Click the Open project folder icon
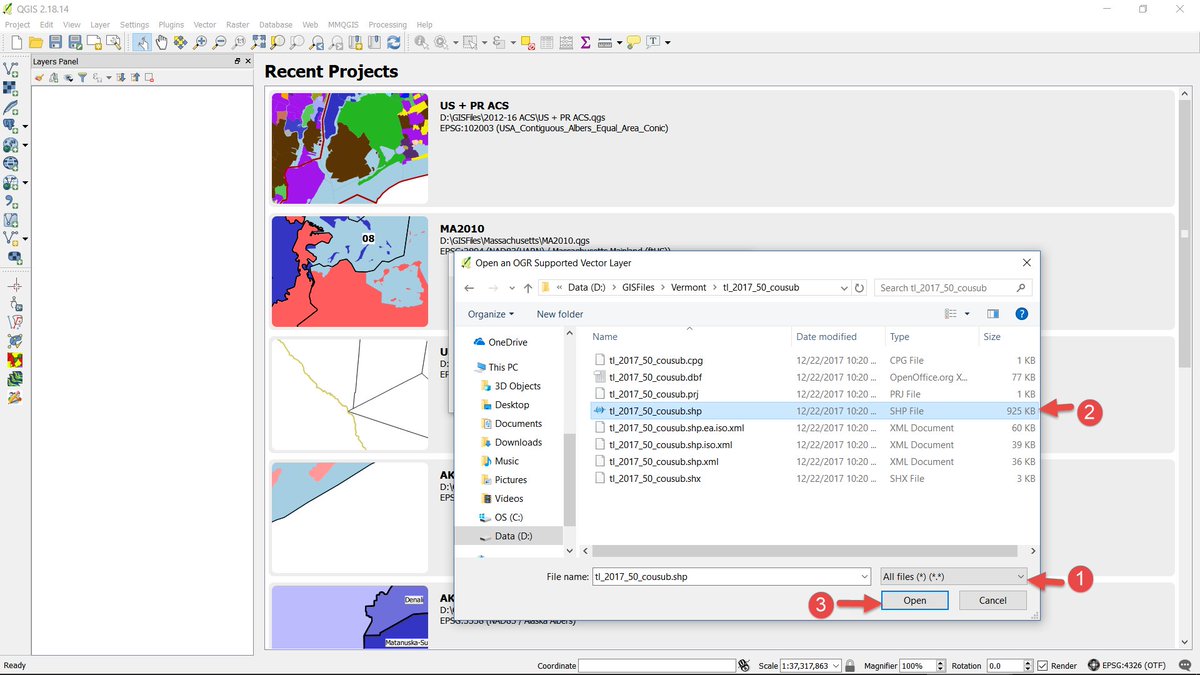 pyautogui.click(x=35, y=42)
